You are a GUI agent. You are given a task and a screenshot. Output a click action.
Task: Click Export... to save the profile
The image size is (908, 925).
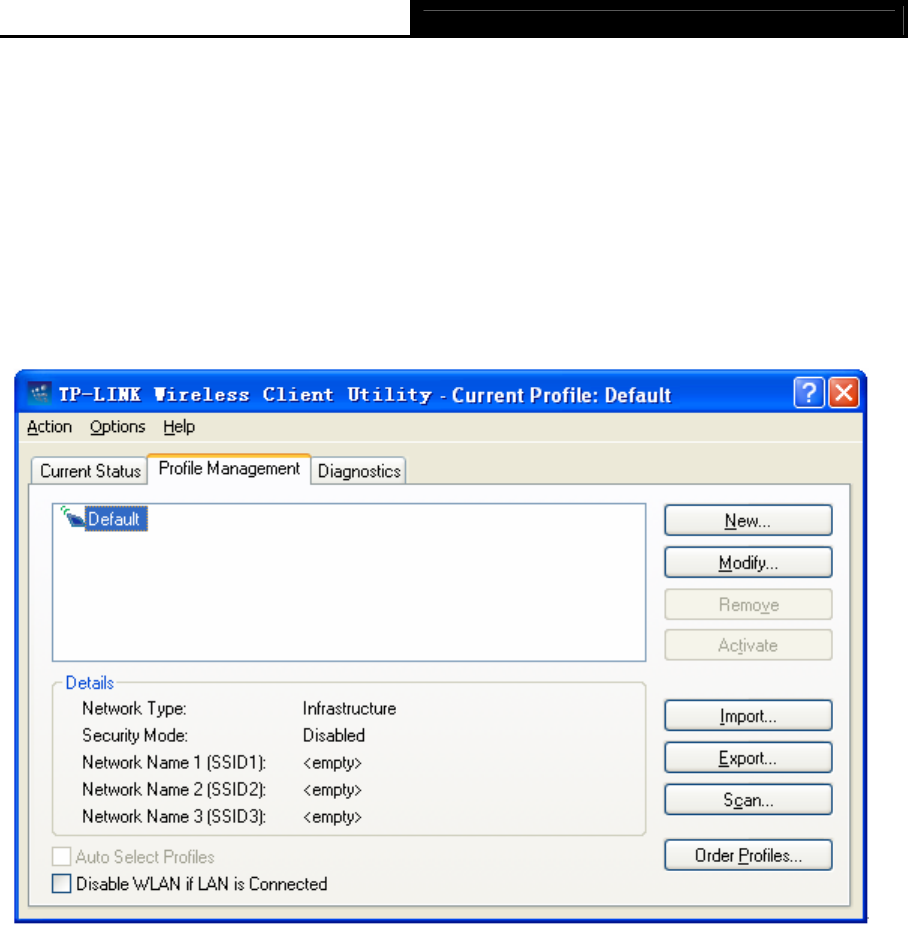click(x=748, y=757)
